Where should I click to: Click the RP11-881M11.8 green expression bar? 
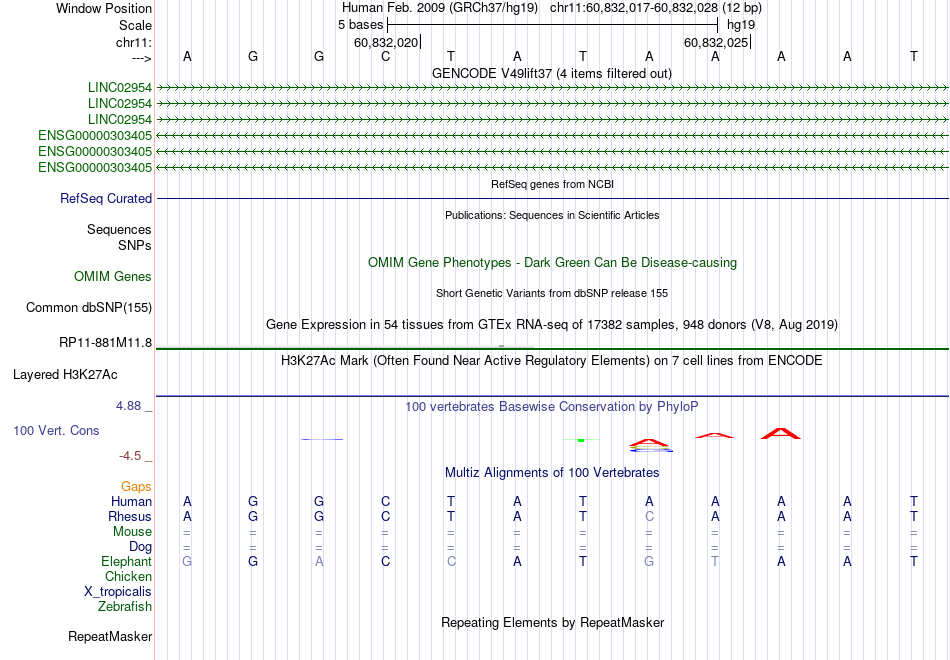tap(553, 348)
